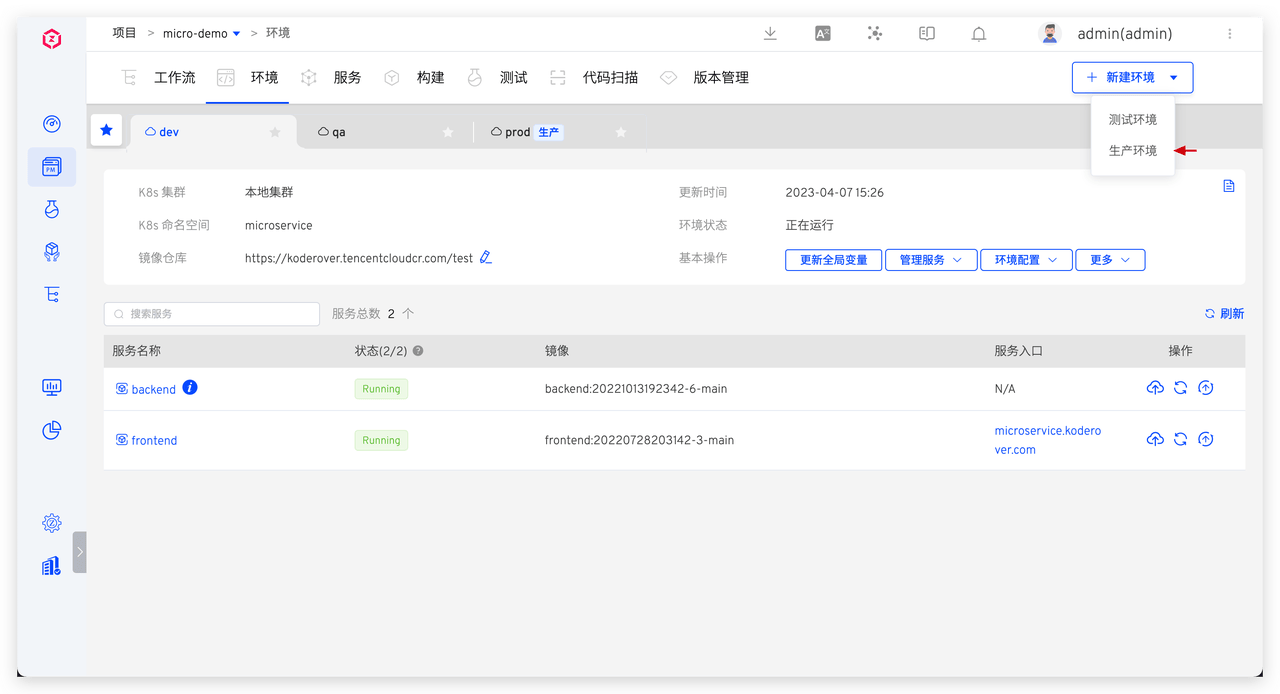Image resolution: width=1280 pixels, height=694 pixels.
Task: Select the language switch icon in top bar
Action: [x=822, y=33]
